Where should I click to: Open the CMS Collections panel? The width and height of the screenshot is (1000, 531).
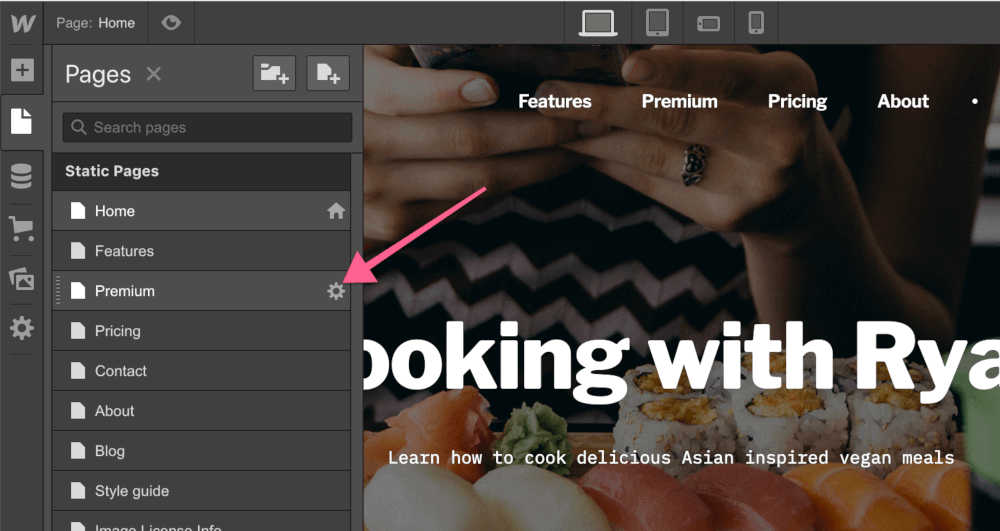(22, 176)
